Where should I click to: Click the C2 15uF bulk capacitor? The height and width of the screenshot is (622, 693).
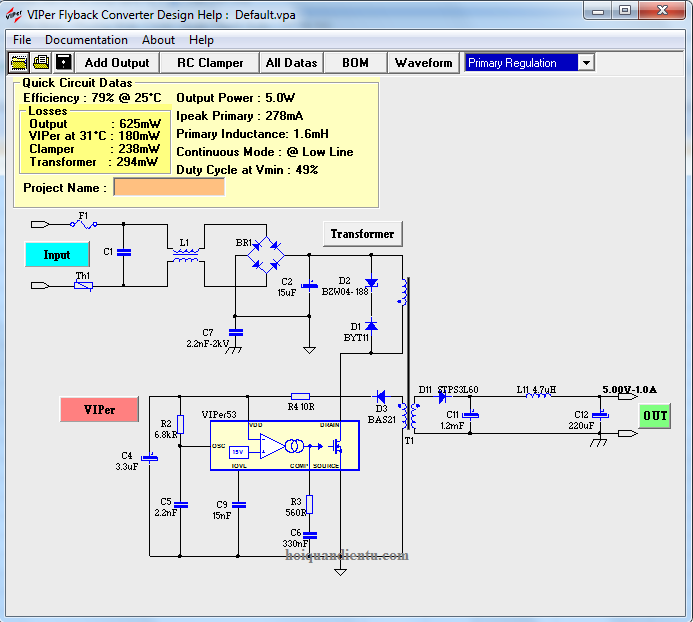coord(309,286)
